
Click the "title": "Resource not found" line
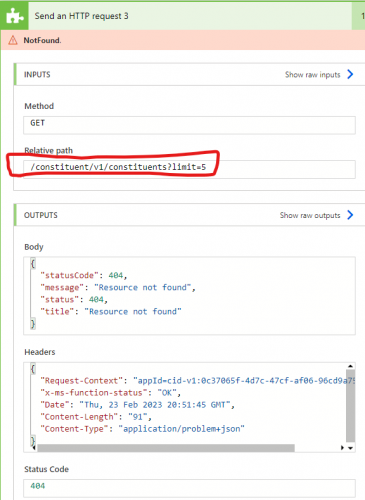tap(111, 311)
